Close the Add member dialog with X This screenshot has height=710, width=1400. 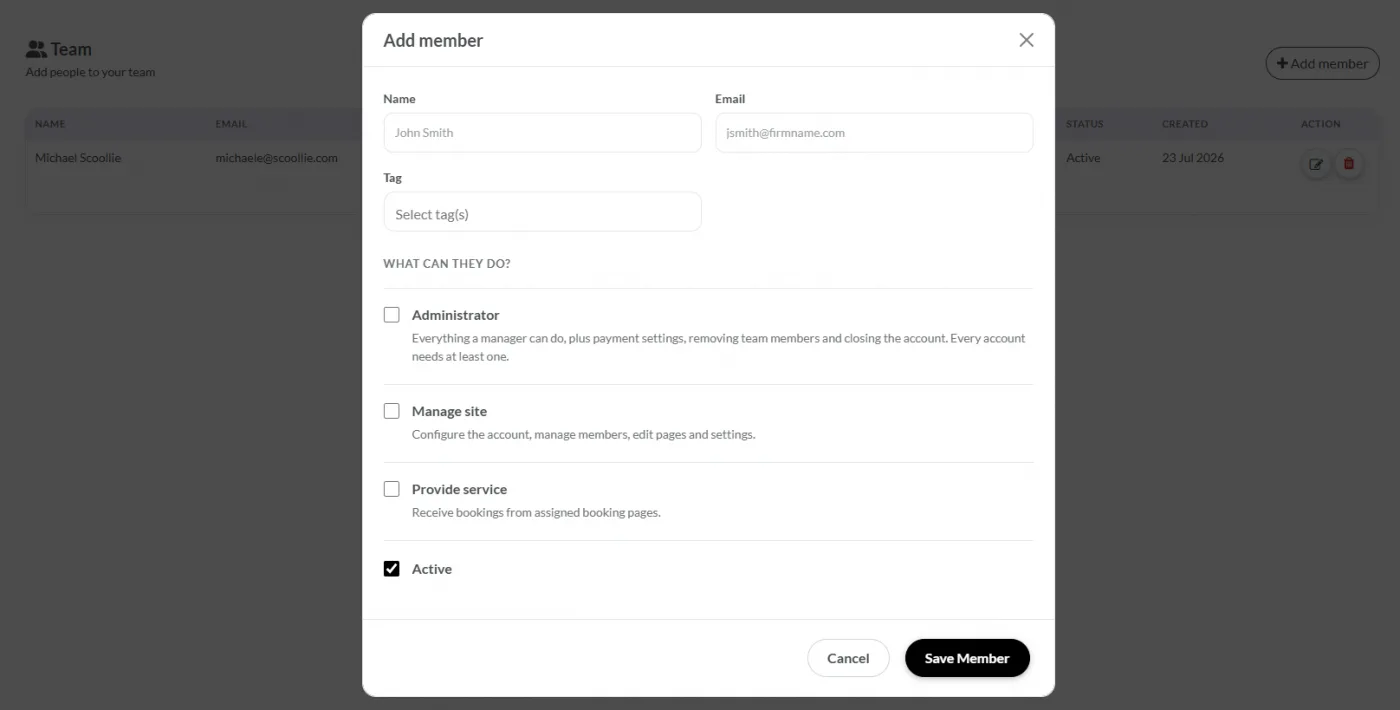coord(1026,40)
